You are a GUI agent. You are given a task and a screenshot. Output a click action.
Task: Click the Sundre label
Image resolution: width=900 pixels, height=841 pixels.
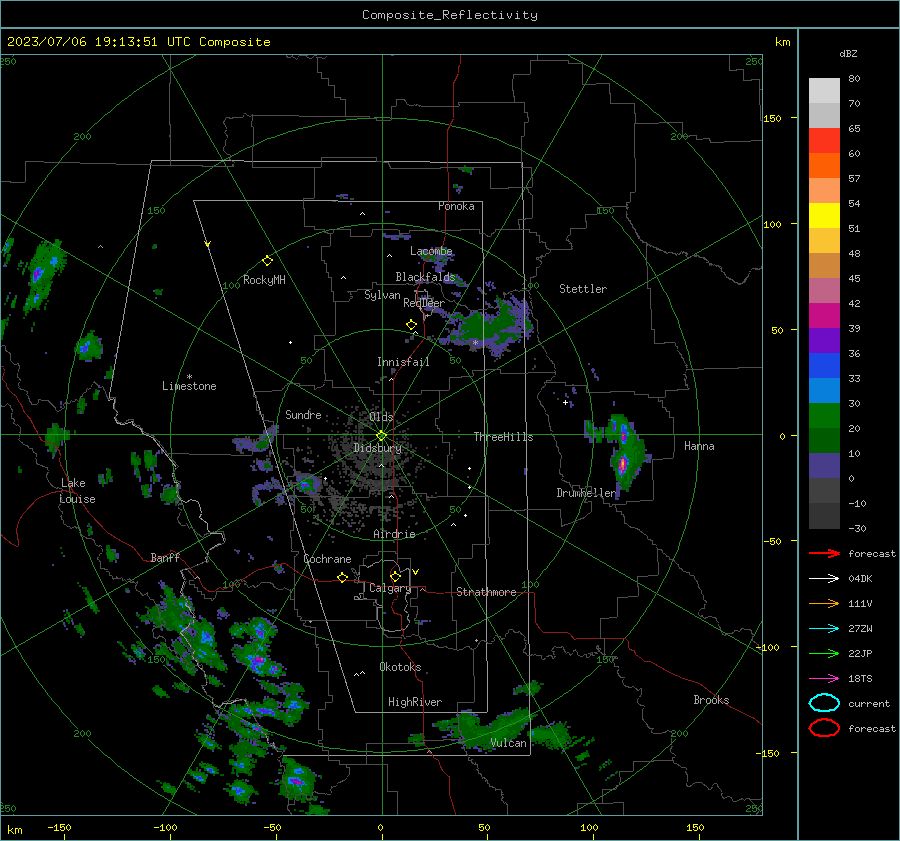coord(303,414)
